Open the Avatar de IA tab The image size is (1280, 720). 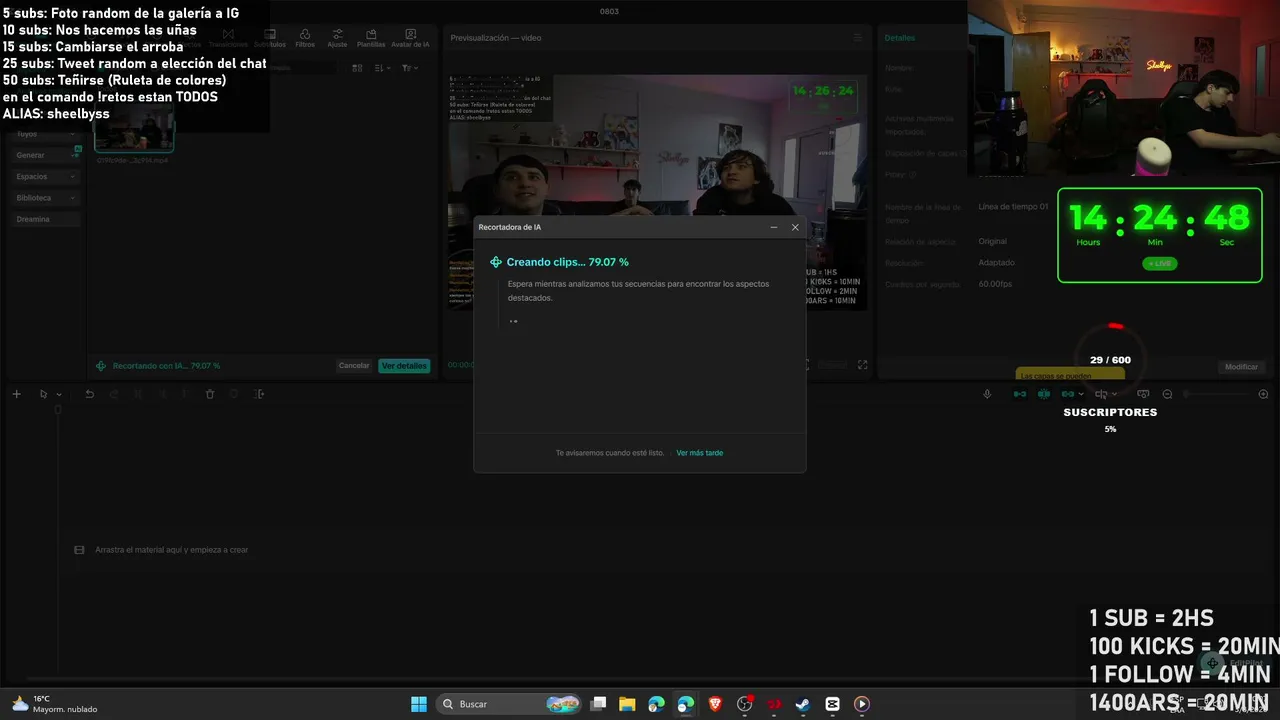410,38
